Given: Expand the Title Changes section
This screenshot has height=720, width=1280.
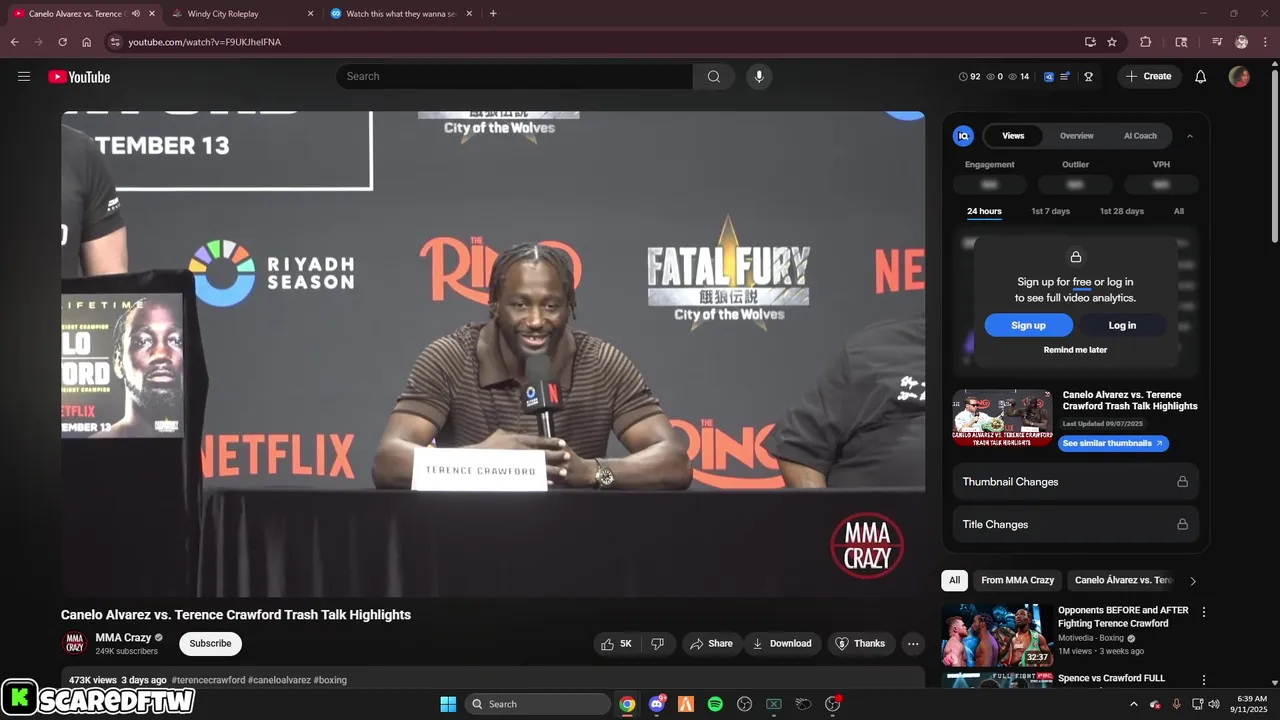Looking at the screenshot, I should pyautogui.click(x=1075, y=524).
